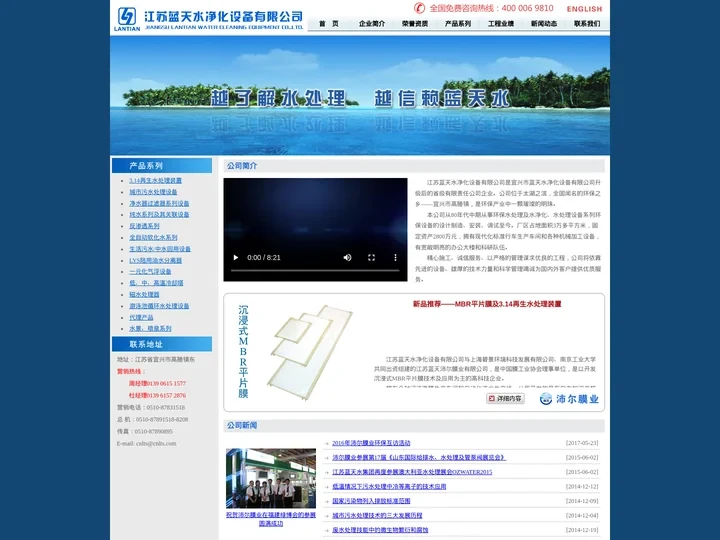Open the 3.14再生水处理装置 product link
This screenshot has width=720, height=540.
[x=155, y=180]
